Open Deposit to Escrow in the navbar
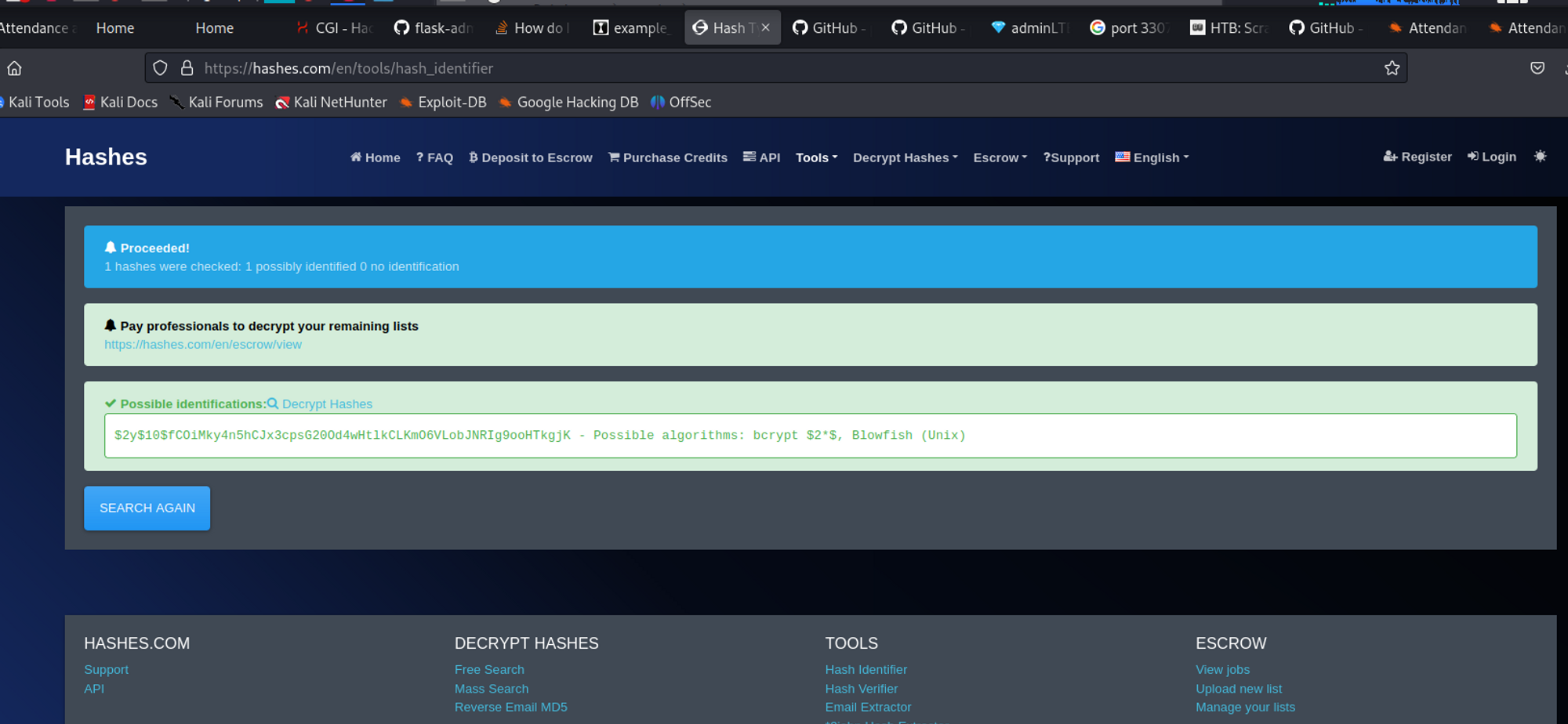This screenshot has width=1568, height=724. pos(531,157)
